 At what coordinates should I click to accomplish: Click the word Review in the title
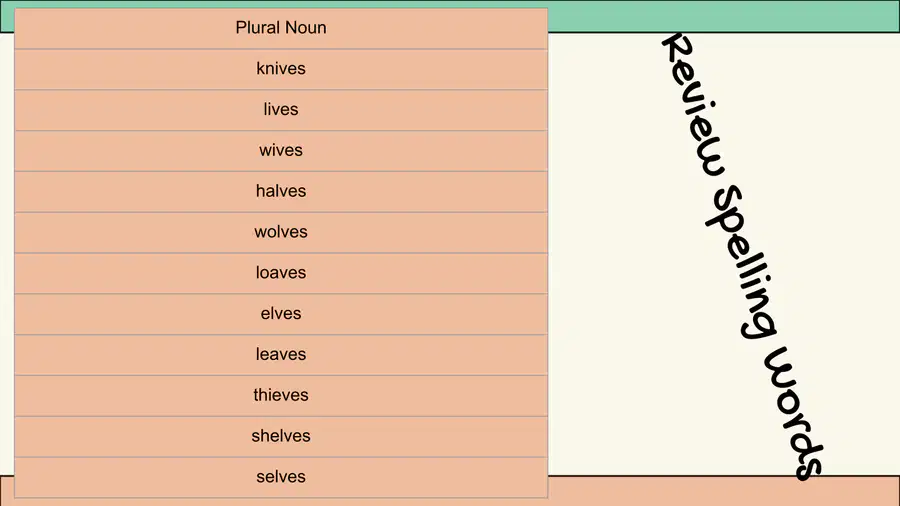[695, 106]
